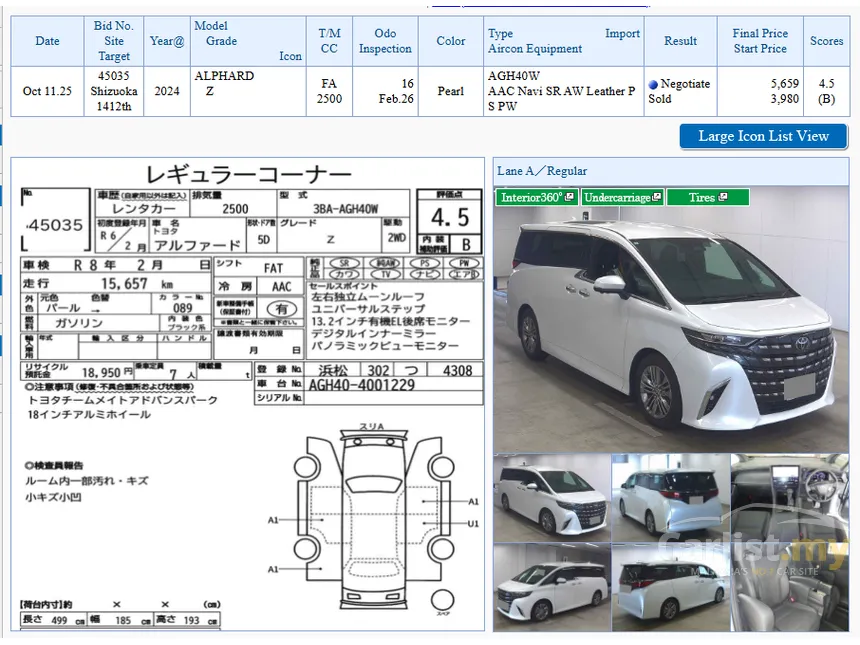This screenshot has height=645, width=860.
Task: Click the Oct 11.25 date cell
Action: (x=47, y=91)
